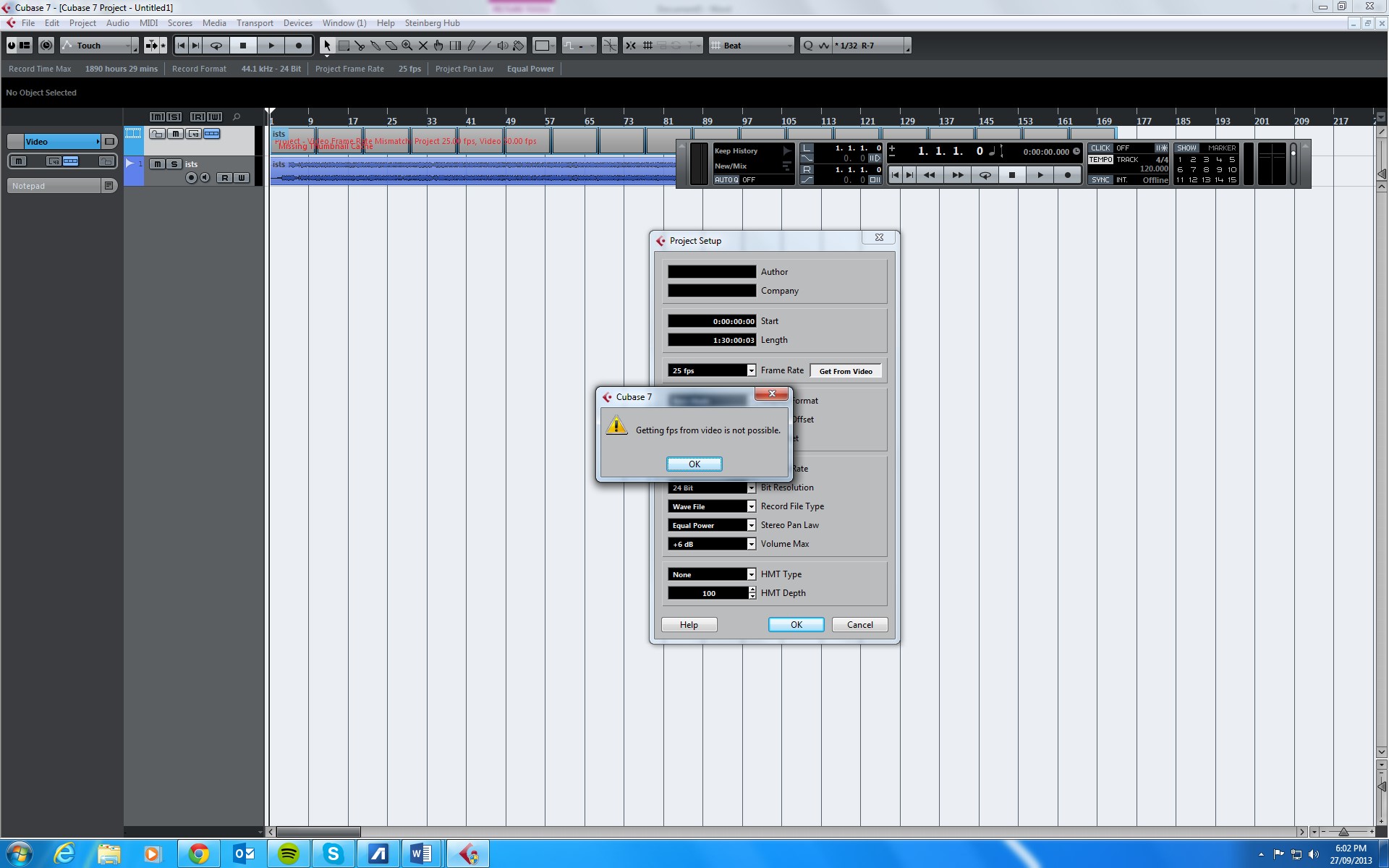Click the Range Selection tool
The width and height of the screenshot is (1389, 868).
tap(344, 46)
